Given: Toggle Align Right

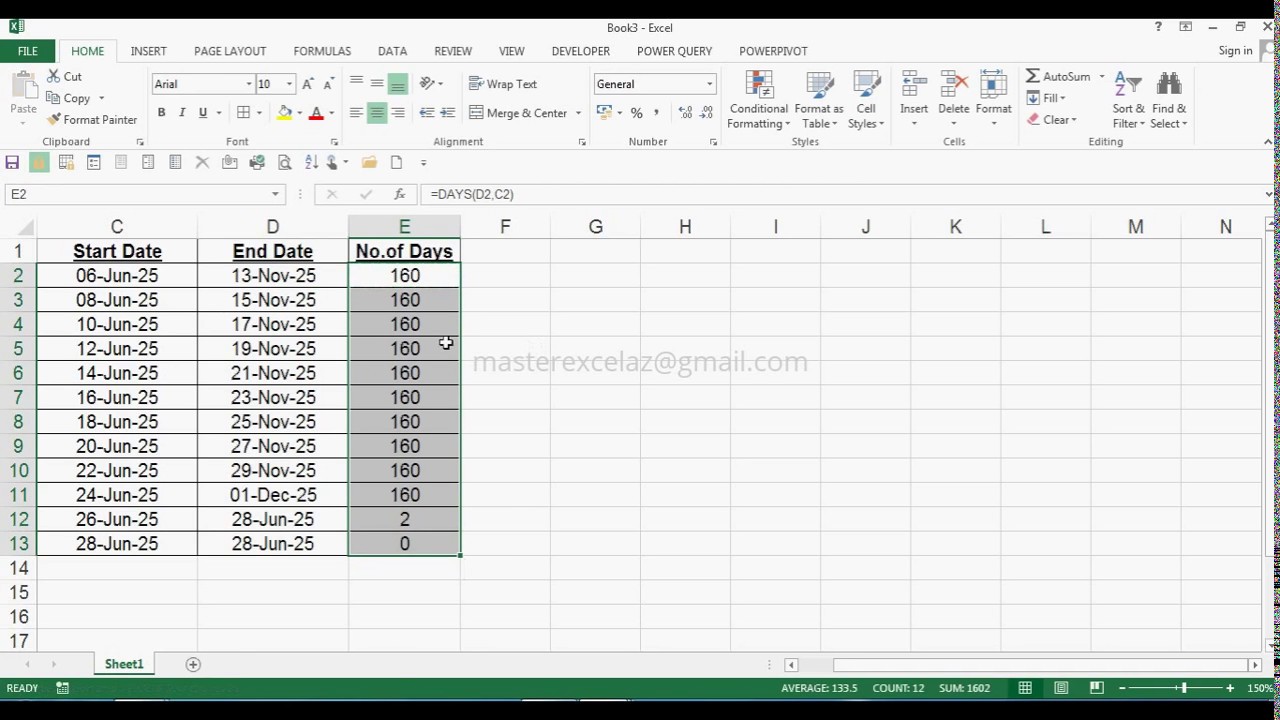Looking at the screenshot, I should tap(398, 113).
